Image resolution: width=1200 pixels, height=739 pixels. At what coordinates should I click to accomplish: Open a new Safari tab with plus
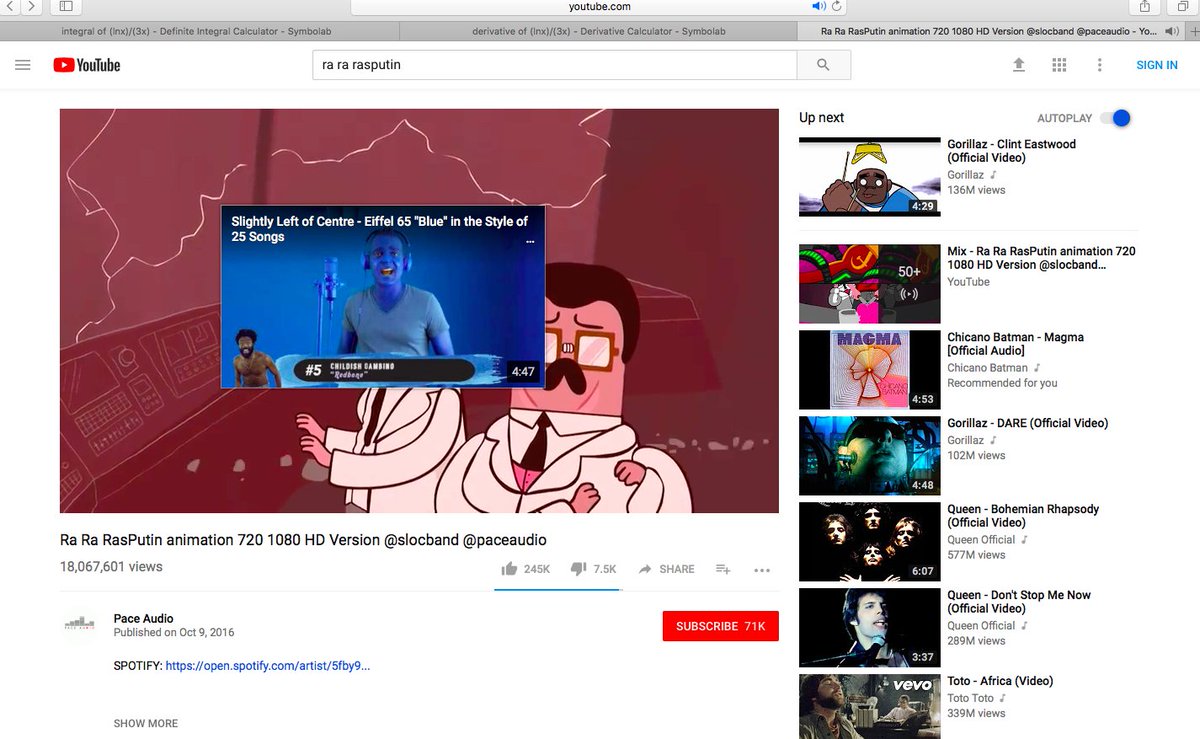1194,31
